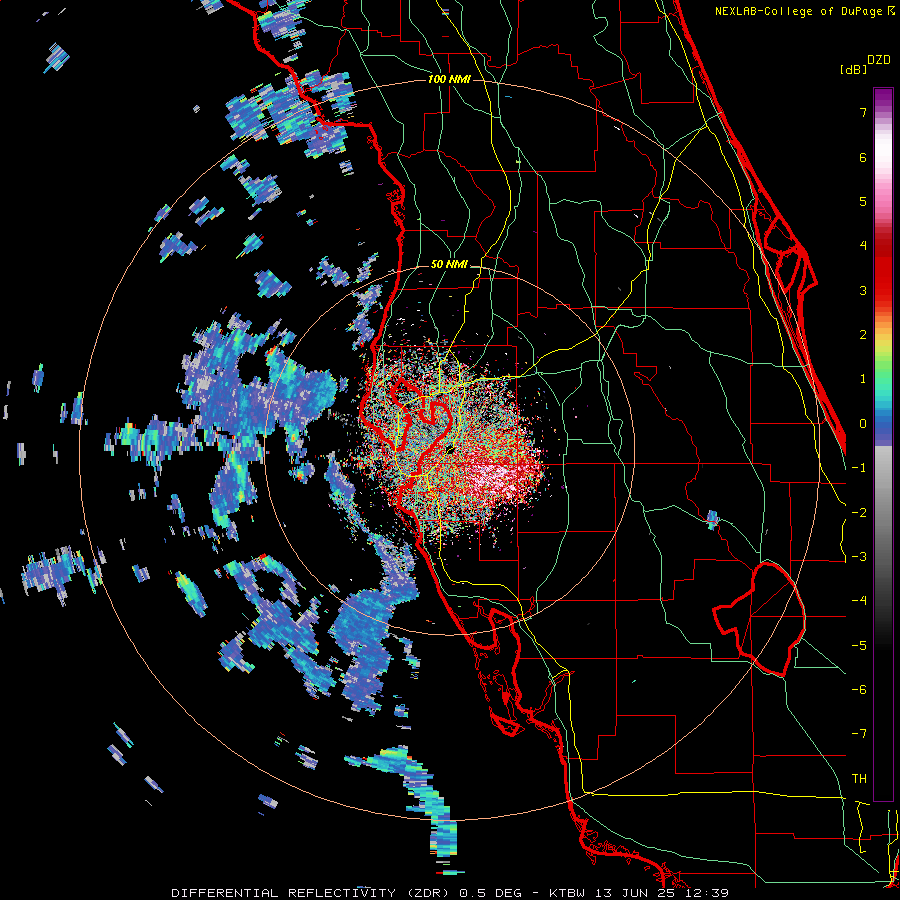The width and height of the screenshot is (900, 900).
Task: Click the 0 value on color scale
Action: 863,424
